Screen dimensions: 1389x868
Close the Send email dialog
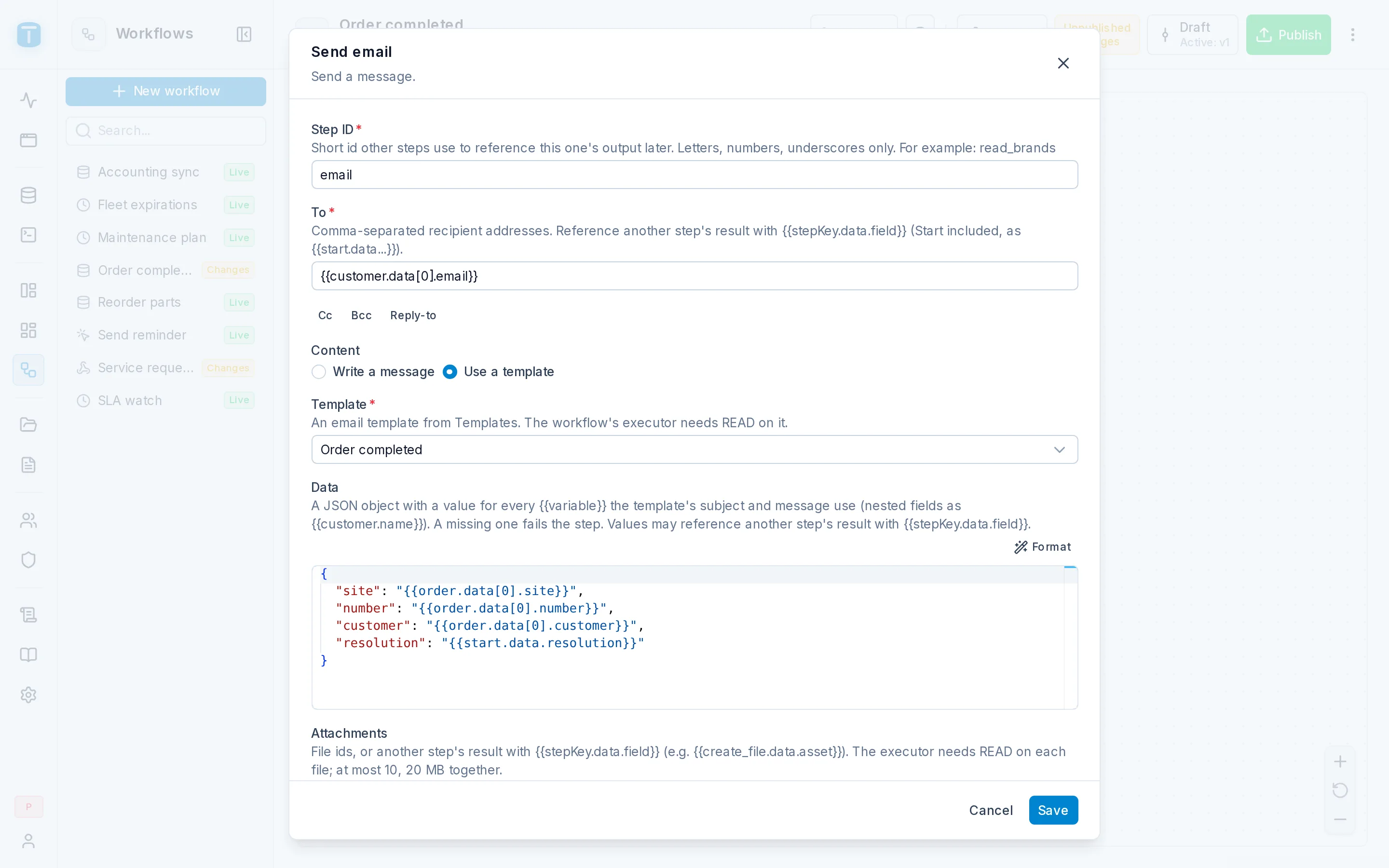(1063, 63)
